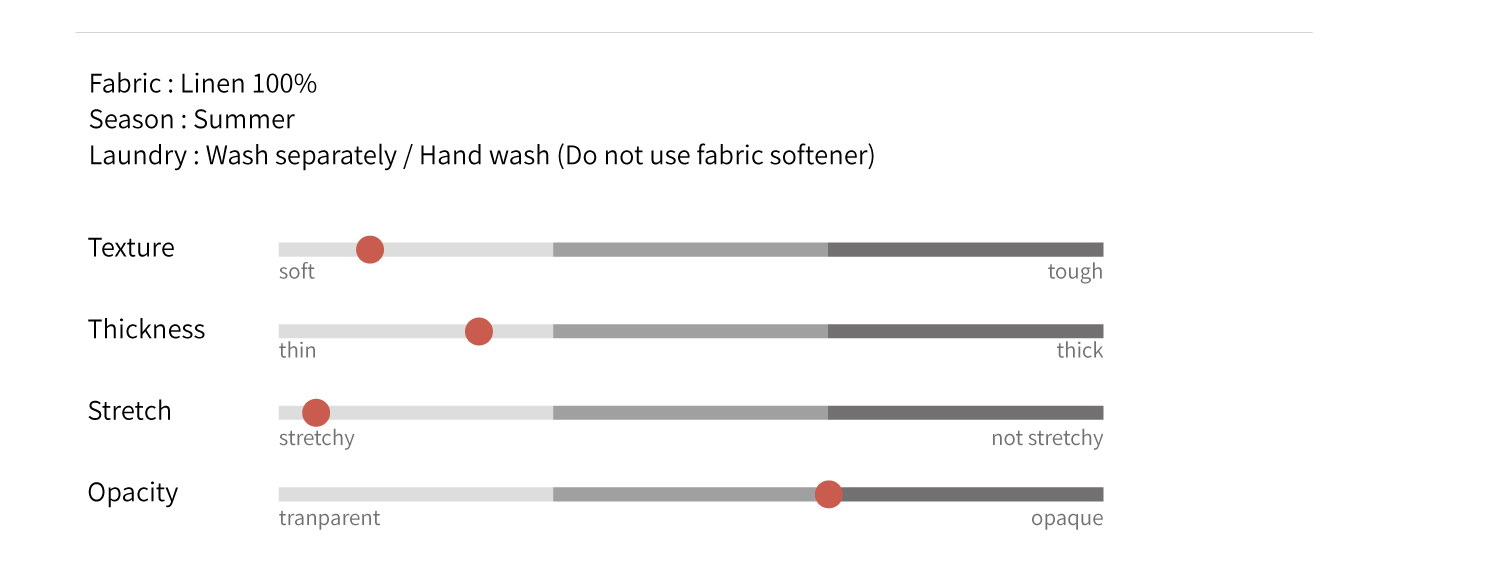Select the 'tough' label under the Texture slider
The width and height of the screenshot is (1500, 578).
[1075, 272]
